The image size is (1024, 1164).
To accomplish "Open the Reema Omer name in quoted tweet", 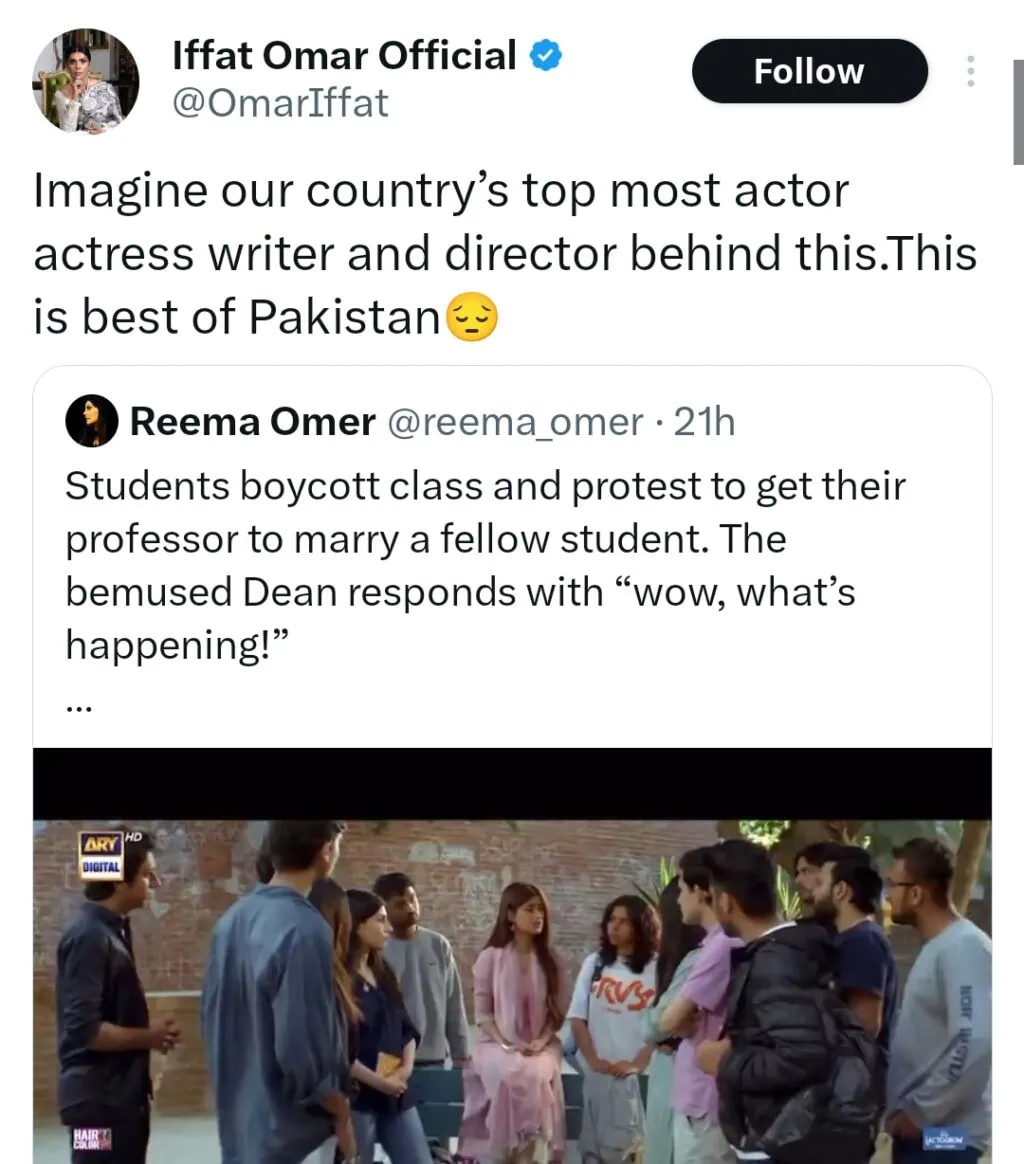I will click(252, 423).
